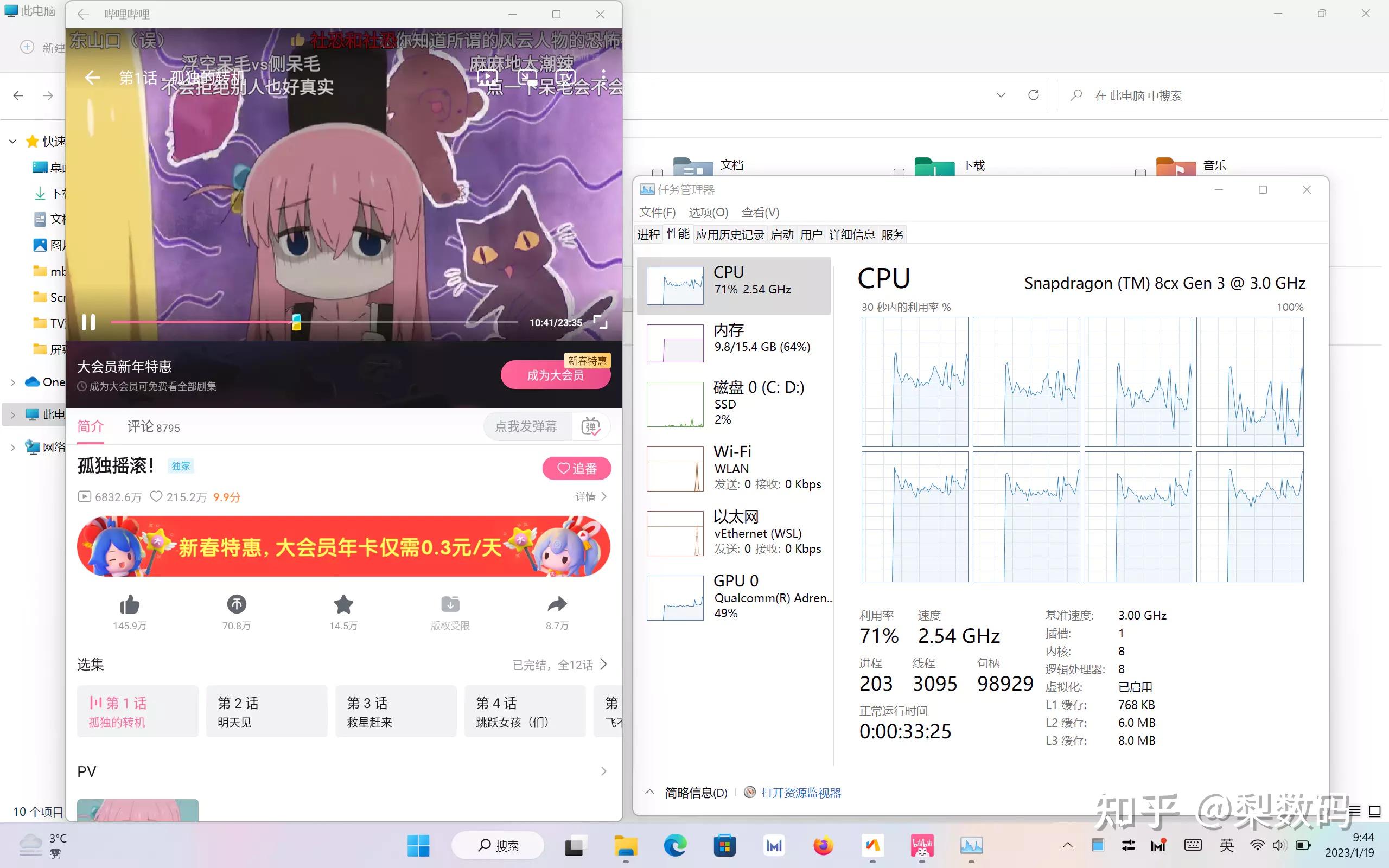Image resolution: width=1389 pixels, height=868 pixels.
Task: Click the 成为大会员 button
Action: [556, 375]
